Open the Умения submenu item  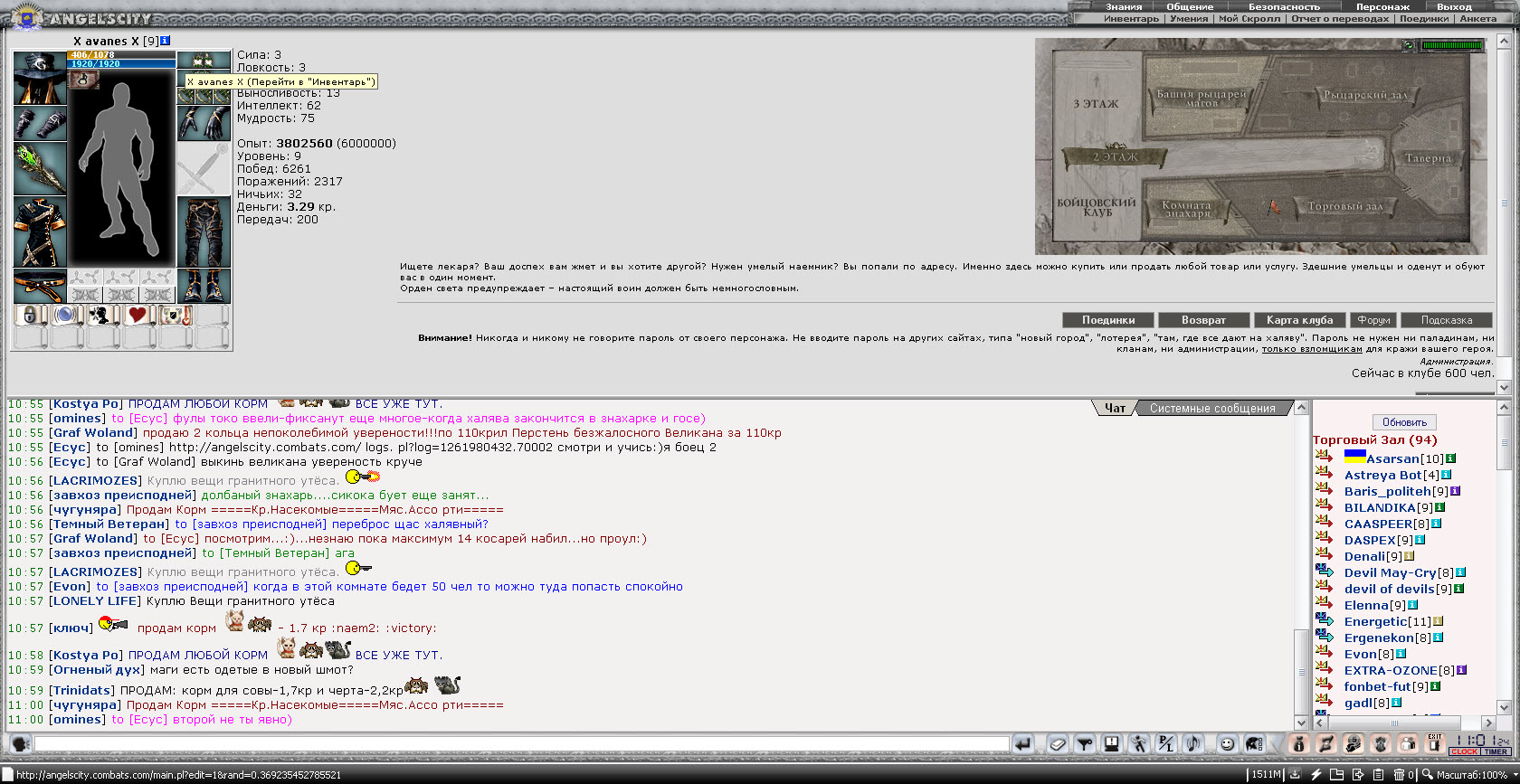pos(1189,18)
